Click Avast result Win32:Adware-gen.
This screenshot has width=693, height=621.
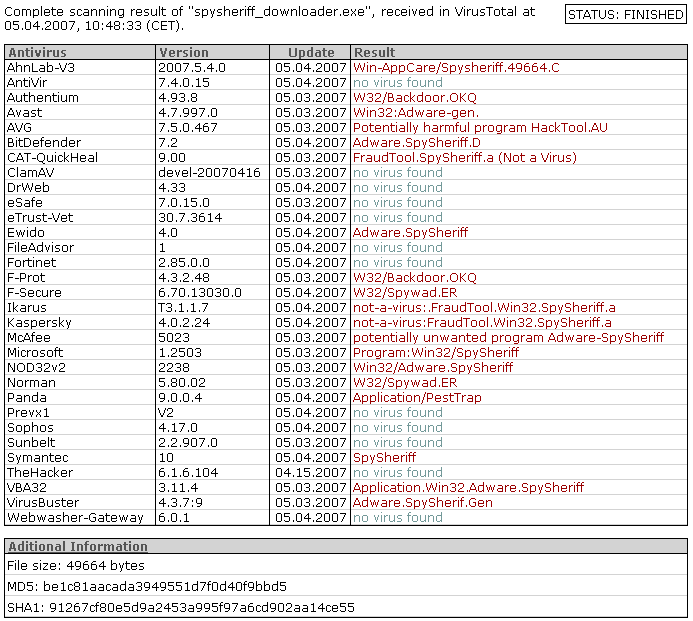coord(416,113)
